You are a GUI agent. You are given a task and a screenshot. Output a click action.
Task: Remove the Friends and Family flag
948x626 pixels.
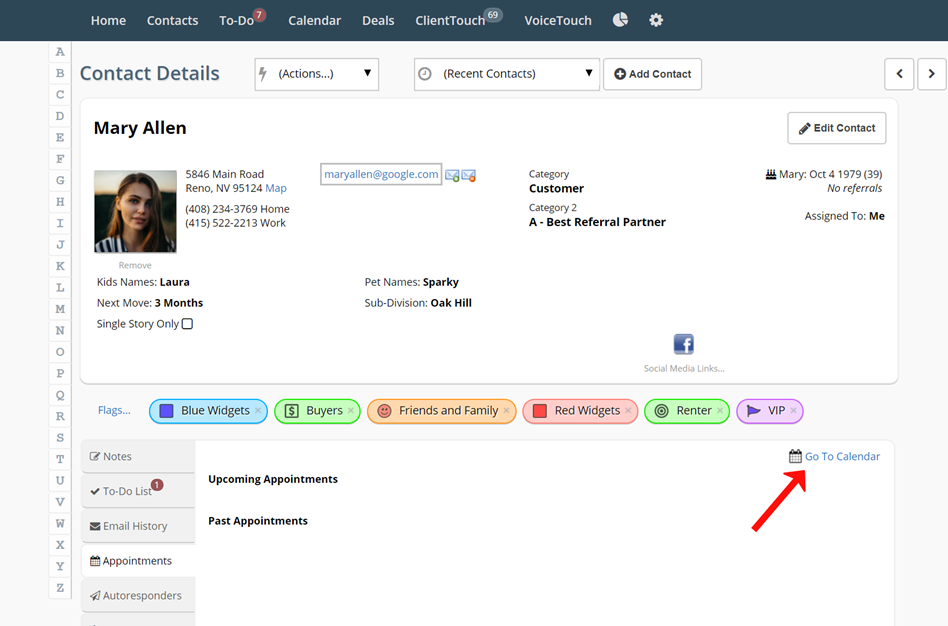click(507, 411)
